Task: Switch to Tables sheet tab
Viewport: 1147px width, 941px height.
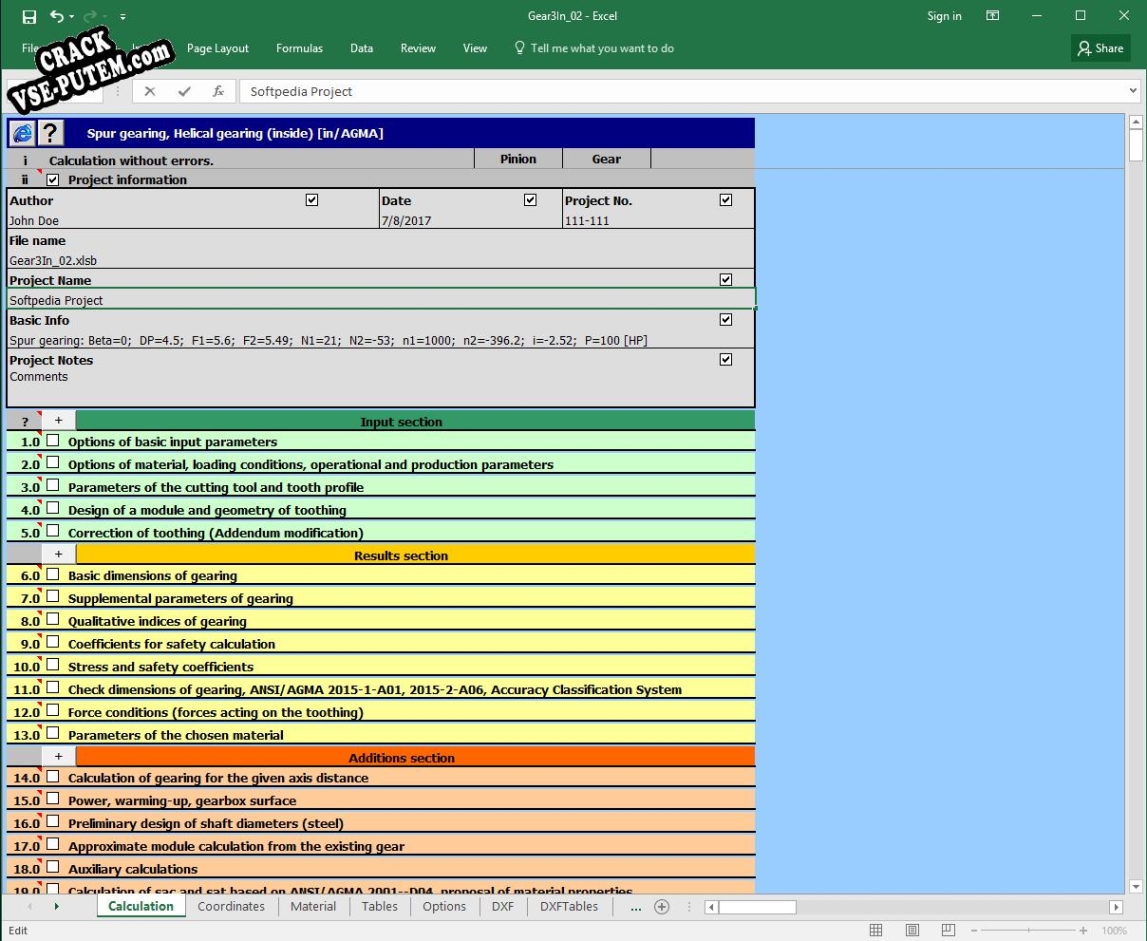Action: point(380,907)
